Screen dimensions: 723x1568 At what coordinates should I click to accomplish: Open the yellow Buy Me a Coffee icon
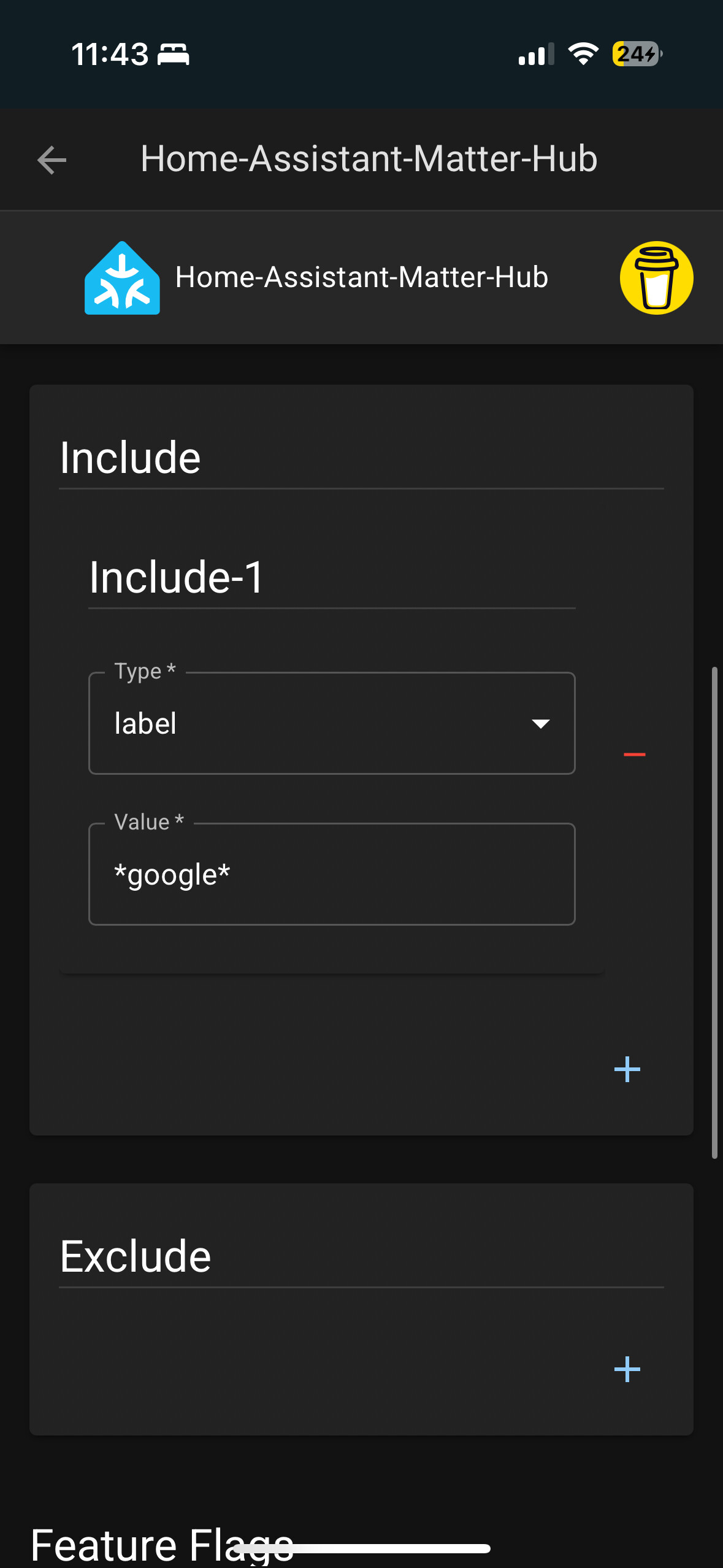[656, 278]
